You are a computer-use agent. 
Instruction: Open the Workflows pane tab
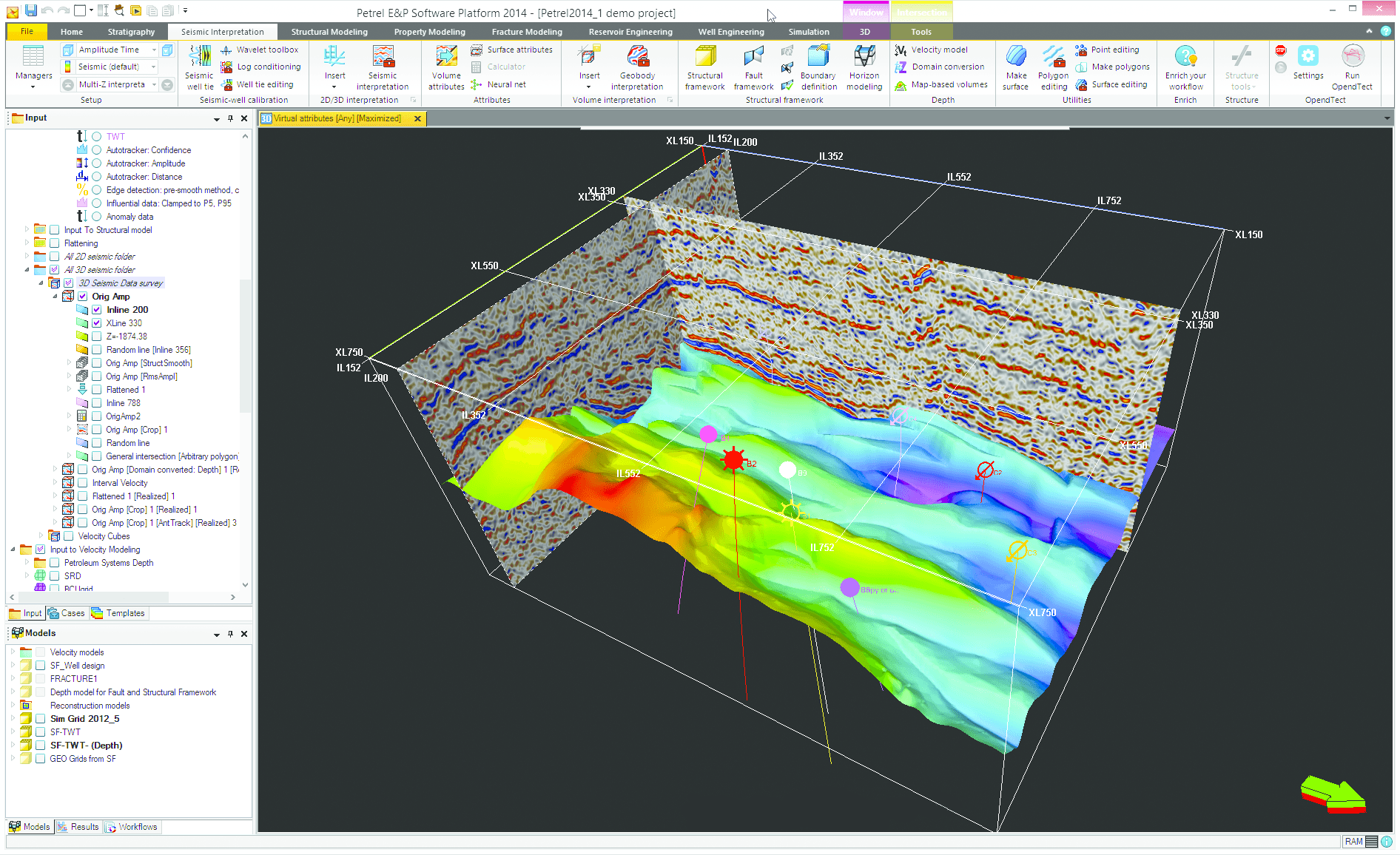point(132,827)
